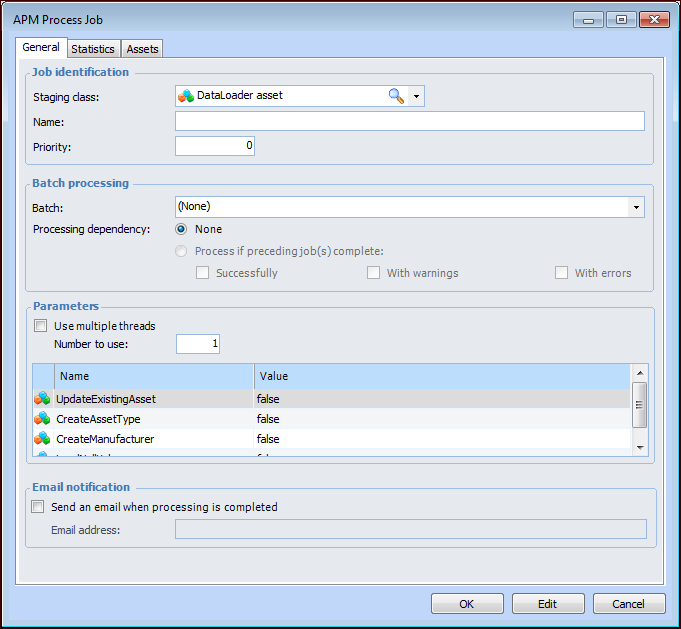The image size is (681, 629).
Task: Focus the Priority number field
Action: tap(215, 146)
